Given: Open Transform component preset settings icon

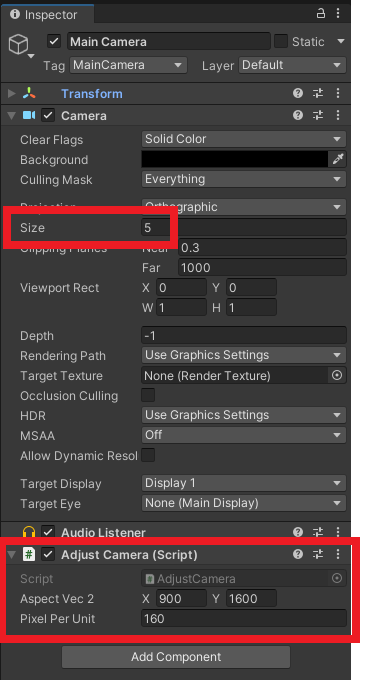Looking at the screenshot, I should pyautogui.click(x=318, y=93).
